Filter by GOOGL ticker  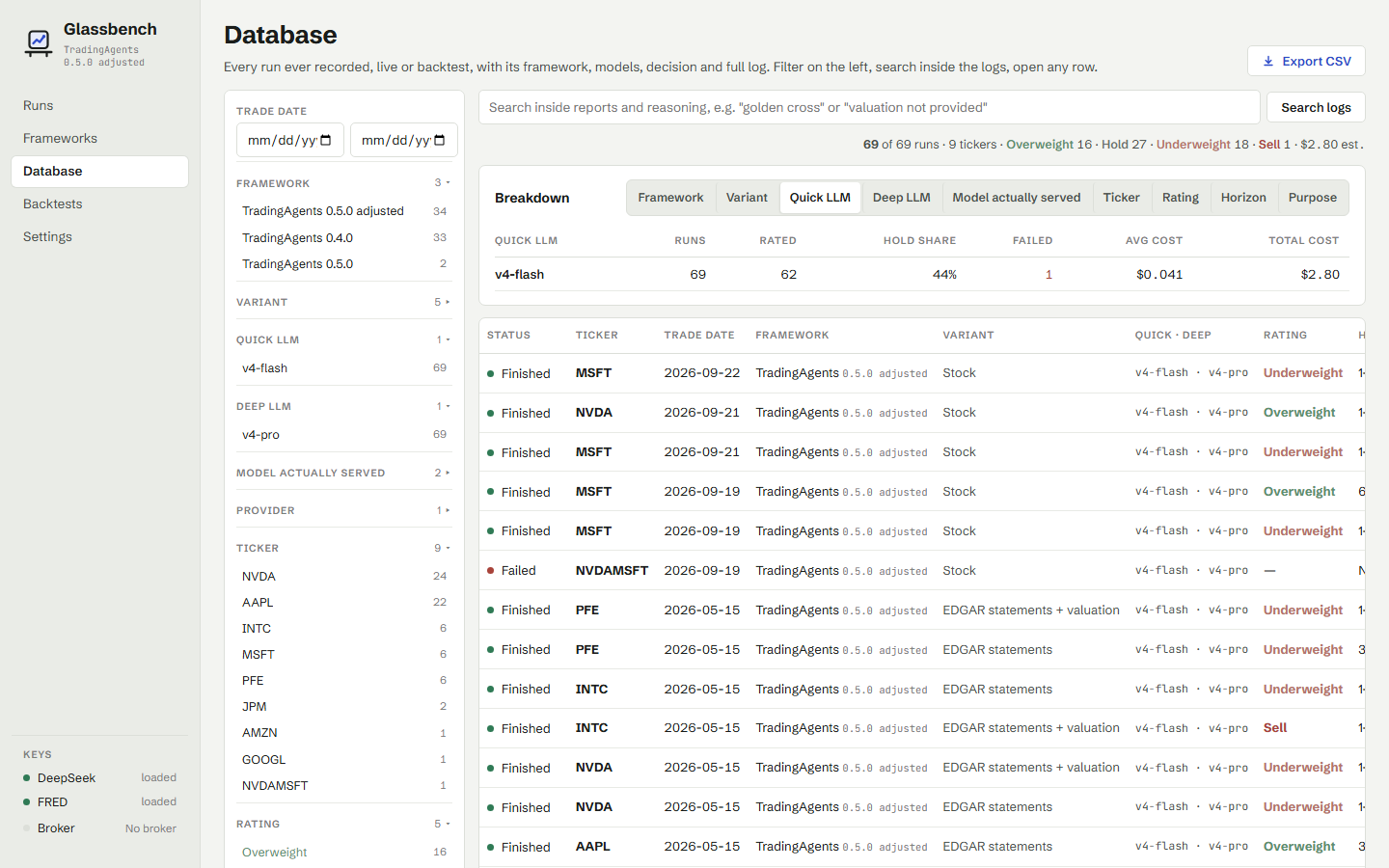point(343,760)
